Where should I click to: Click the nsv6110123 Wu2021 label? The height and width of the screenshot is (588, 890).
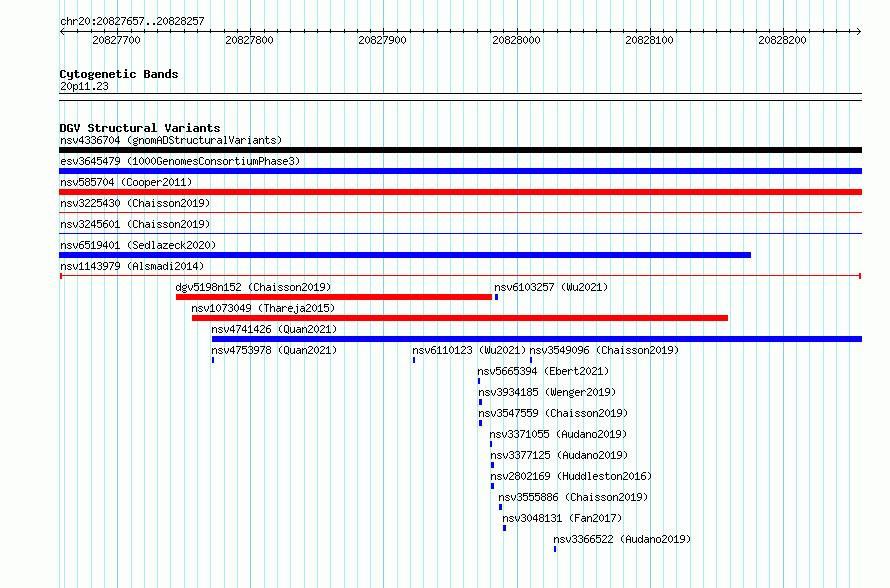click(469, 350)
